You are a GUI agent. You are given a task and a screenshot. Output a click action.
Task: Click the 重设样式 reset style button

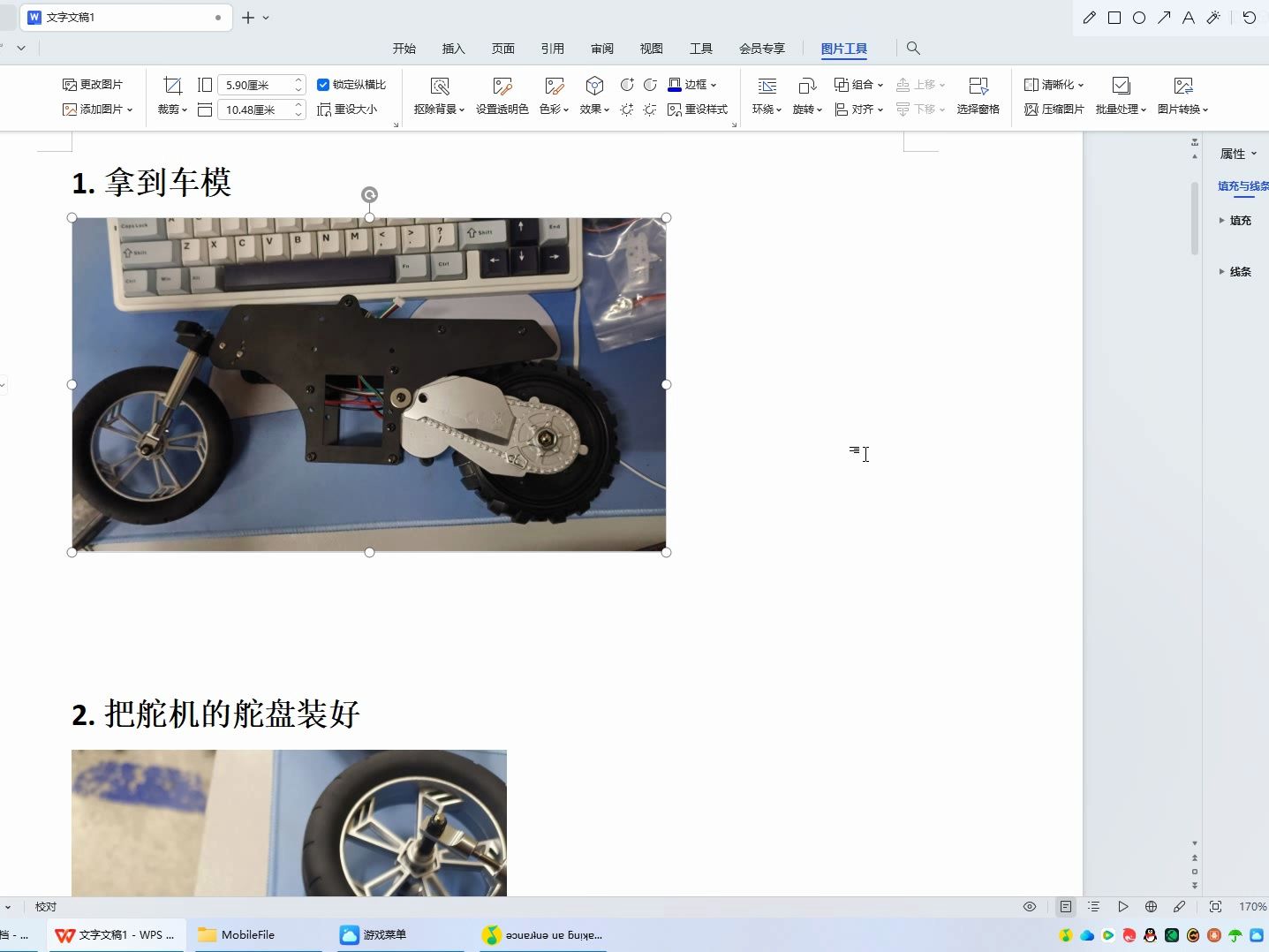point(698,110)
